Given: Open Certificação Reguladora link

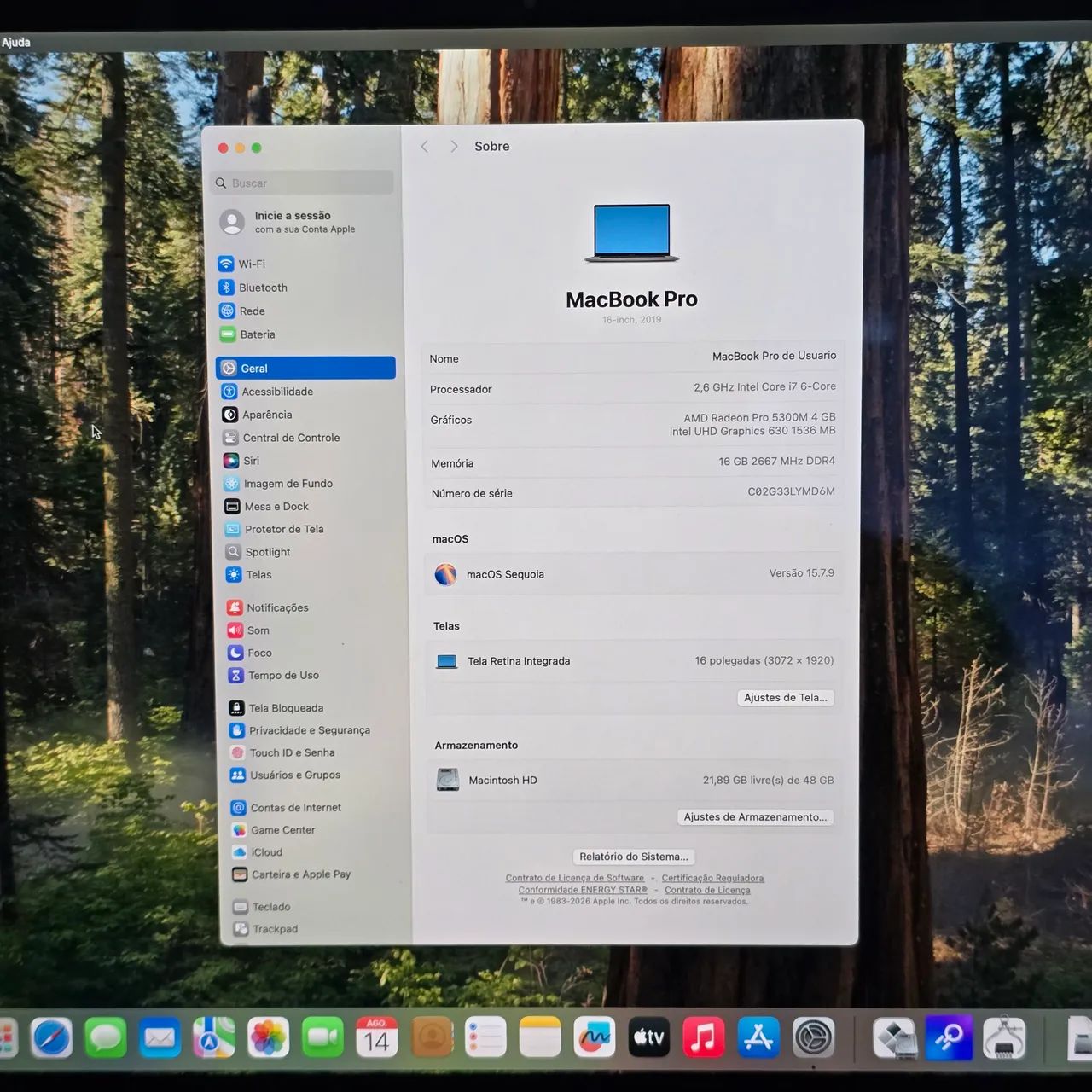Looking at the screenshot, I should 712,878.
